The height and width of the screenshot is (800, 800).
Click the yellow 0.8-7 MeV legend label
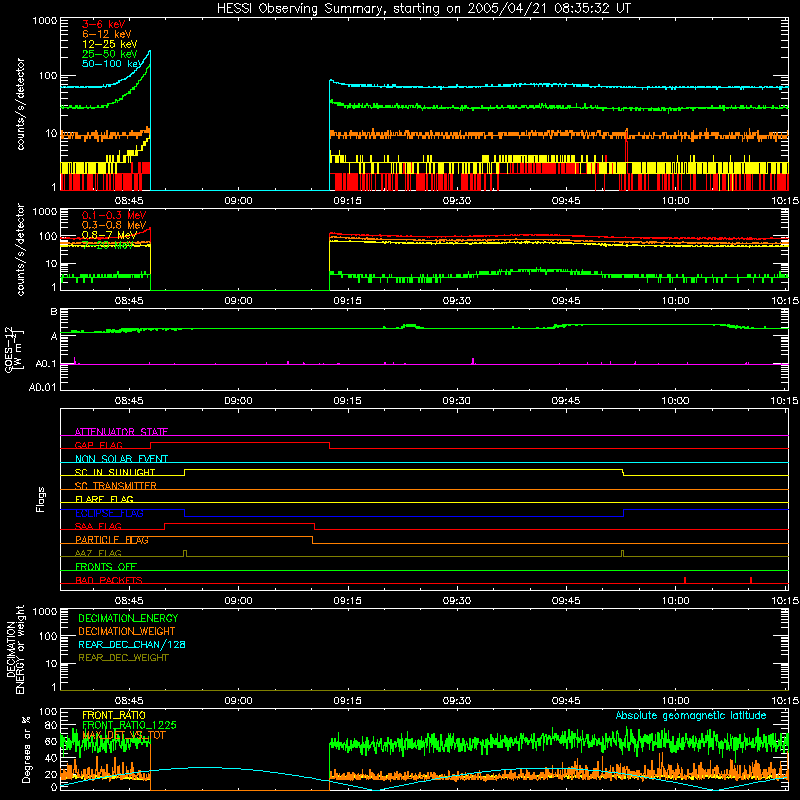109,235
